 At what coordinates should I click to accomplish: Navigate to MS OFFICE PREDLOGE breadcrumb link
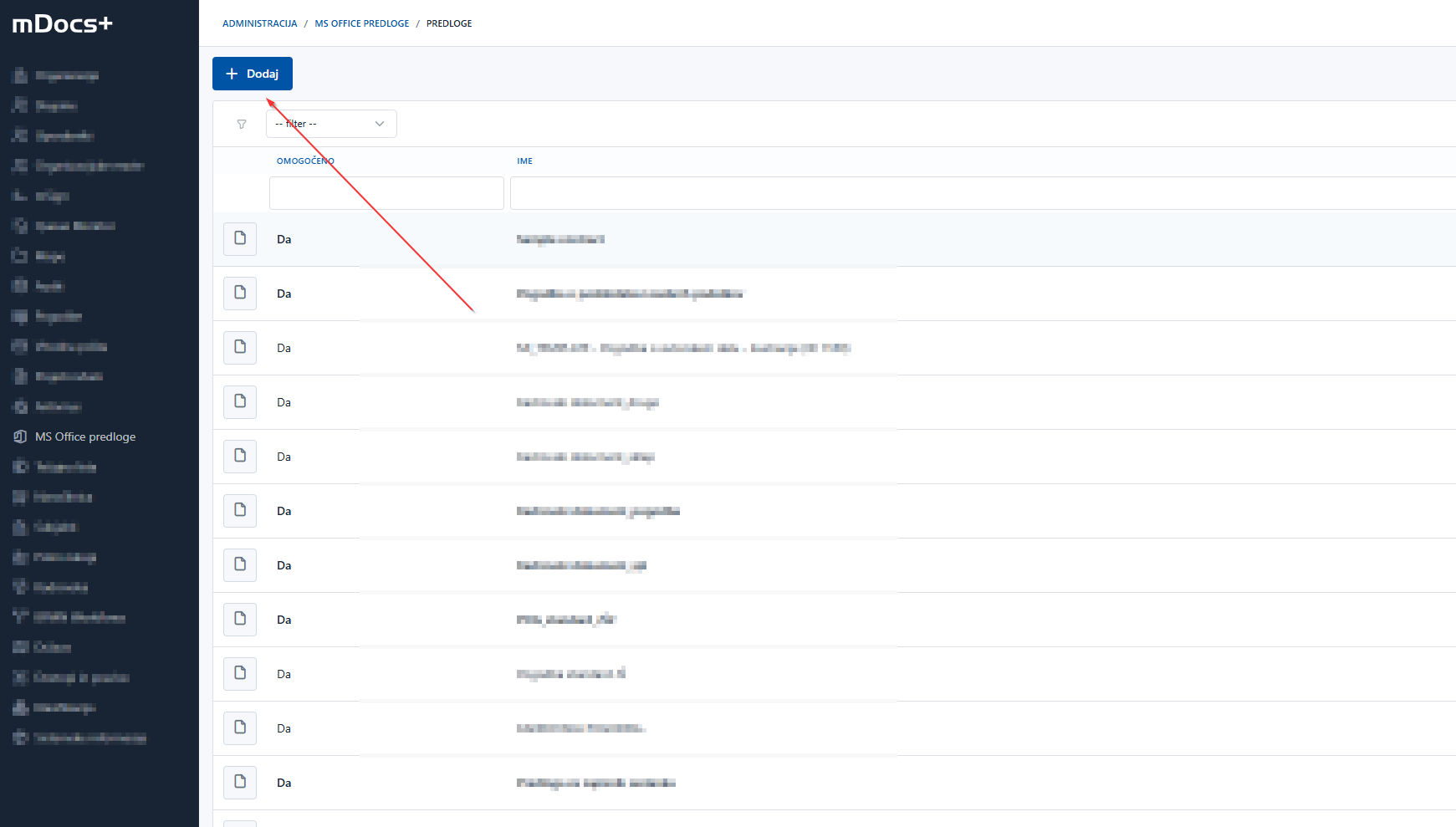(x=361, y=23)
